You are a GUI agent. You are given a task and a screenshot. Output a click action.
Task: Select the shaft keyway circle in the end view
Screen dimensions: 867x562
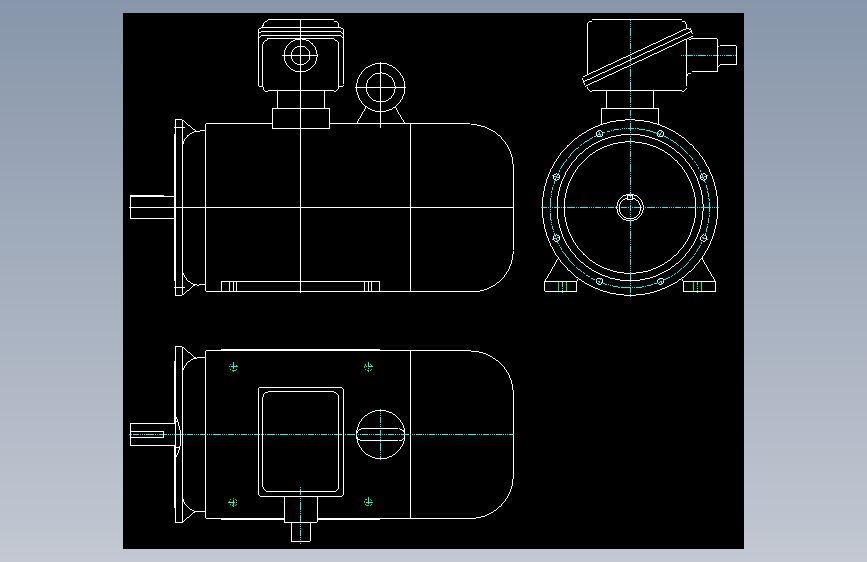coord(630,207)
